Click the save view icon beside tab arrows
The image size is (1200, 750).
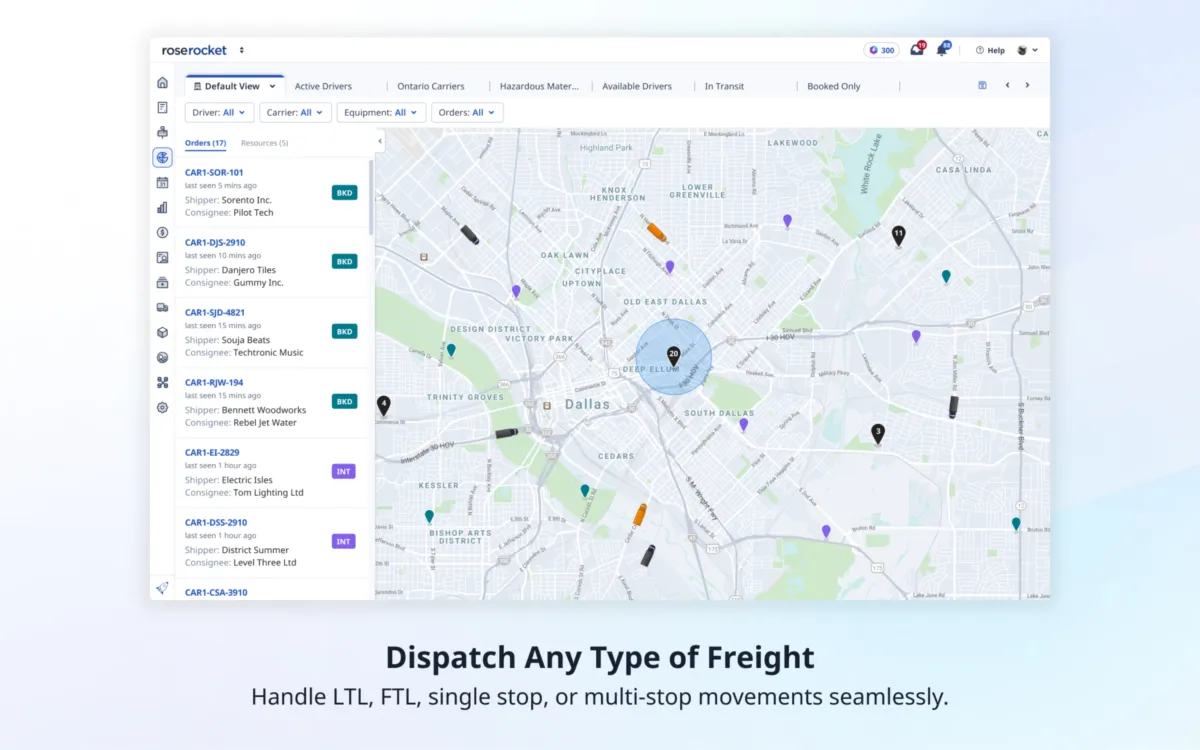(x=982, y=85)
